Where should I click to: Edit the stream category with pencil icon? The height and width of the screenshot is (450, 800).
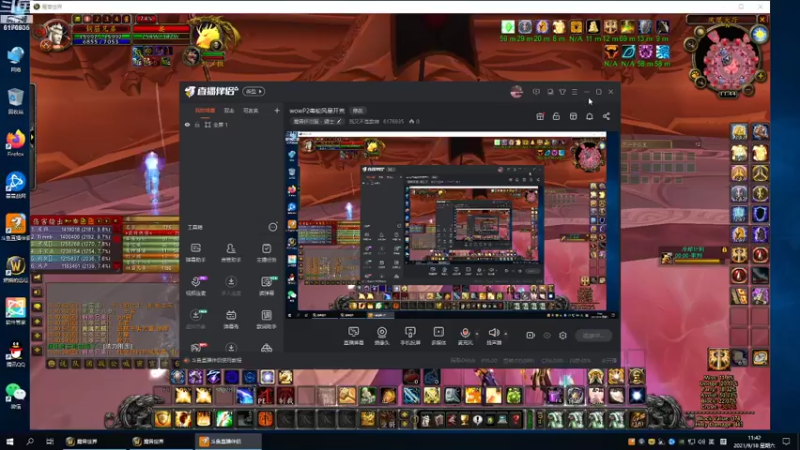[339, 121]
